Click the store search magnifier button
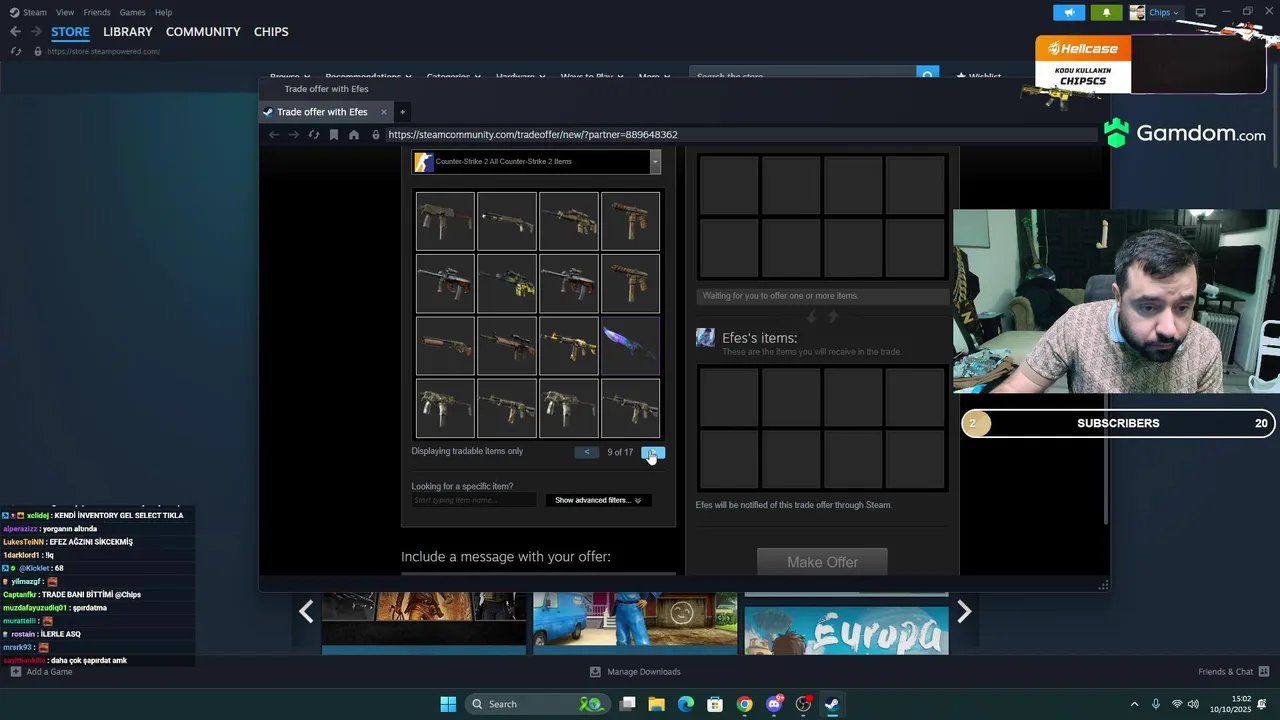 (928, 76)
